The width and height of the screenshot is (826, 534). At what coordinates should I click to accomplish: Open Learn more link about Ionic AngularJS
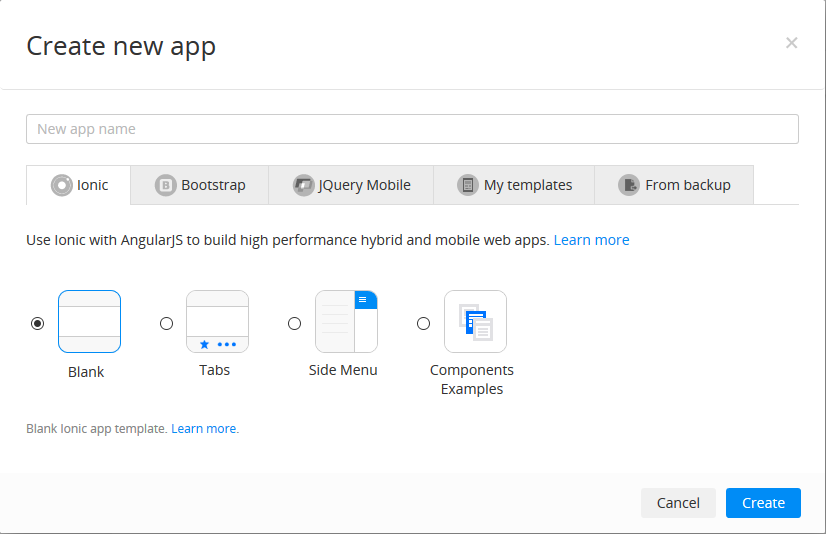pyautogui.click(x=591, y=240)
